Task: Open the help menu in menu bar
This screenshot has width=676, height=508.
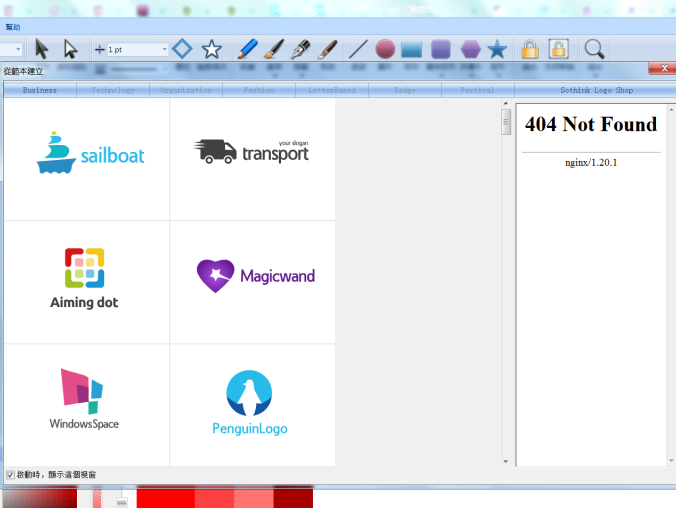Action: point(12,27)
